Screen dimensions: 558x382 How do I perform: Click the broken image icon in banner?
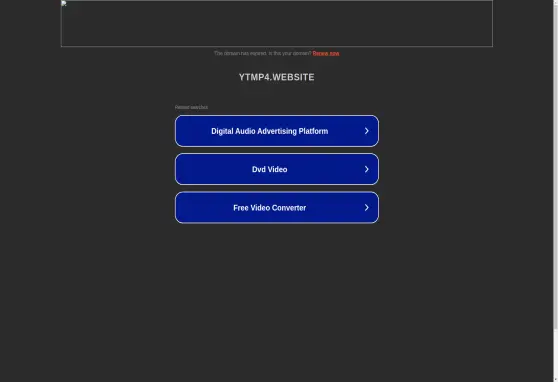point(64,4)
